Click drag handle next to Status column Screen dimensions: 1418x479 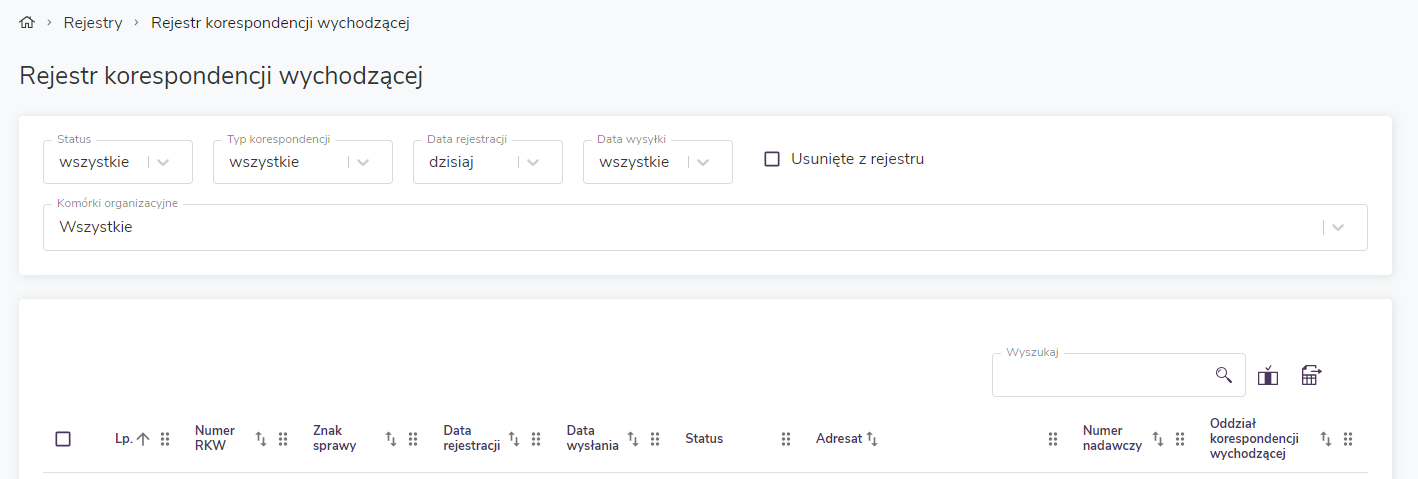tap(786, 439)
